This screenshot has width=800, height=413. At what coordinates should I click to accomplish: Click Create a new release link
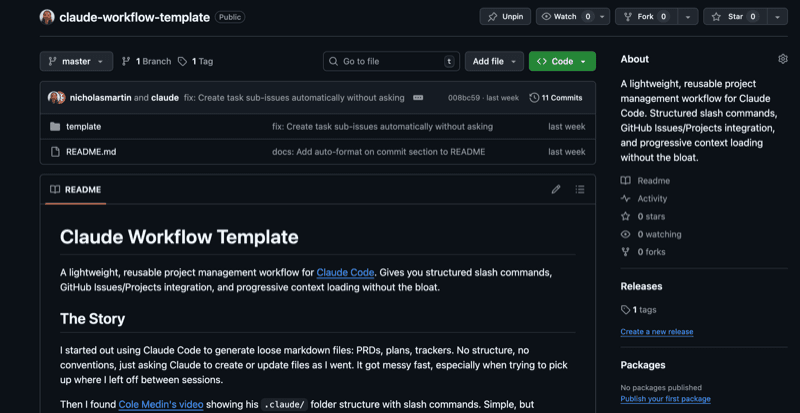656,331
